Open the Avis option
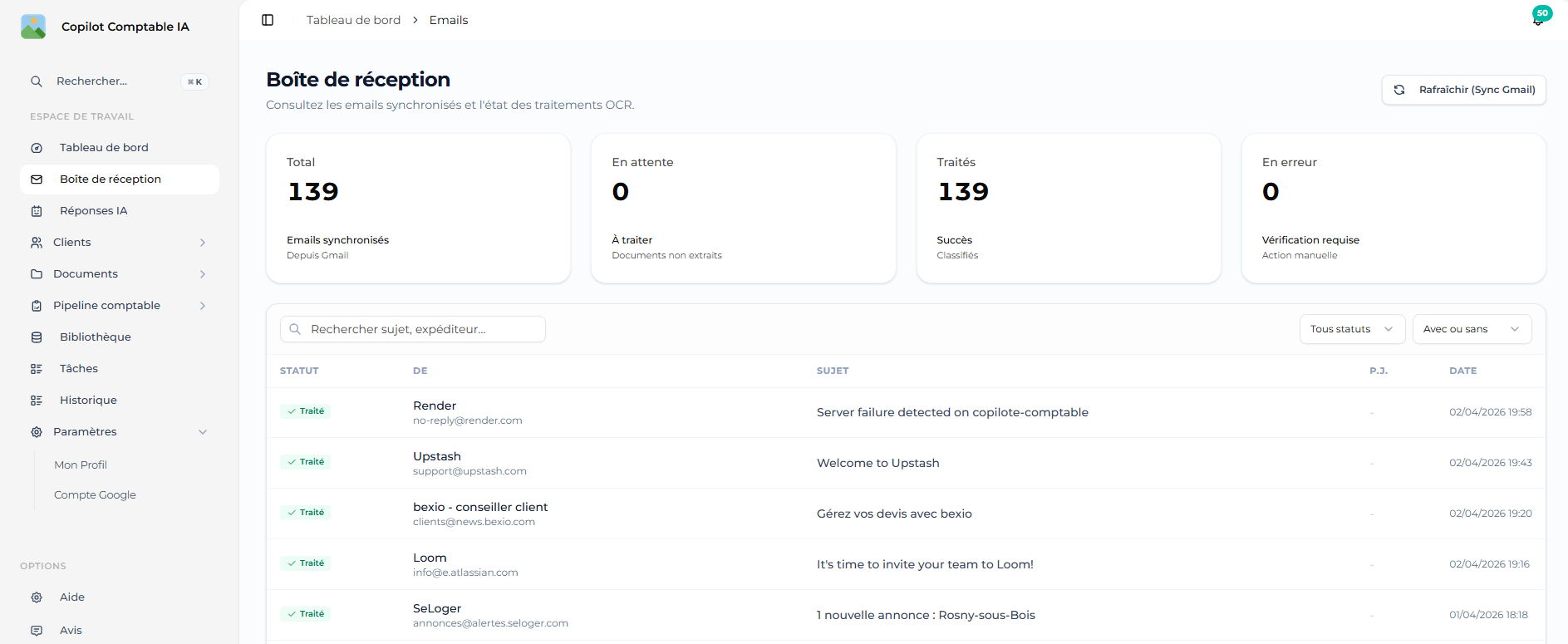1568x644 pixels. [x=120, y=631]
